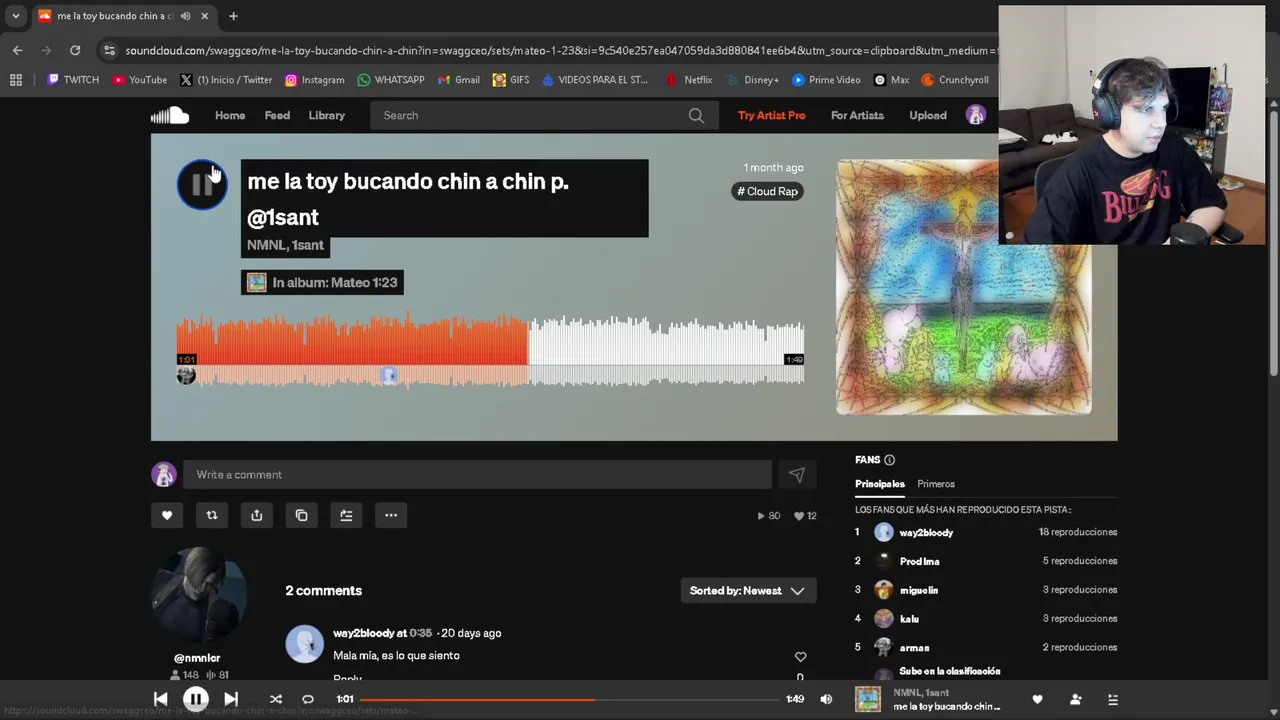This screenshot has width=1280, height=720.
Task: Follow the artist from the player bar
Action: coord(1075,699)
